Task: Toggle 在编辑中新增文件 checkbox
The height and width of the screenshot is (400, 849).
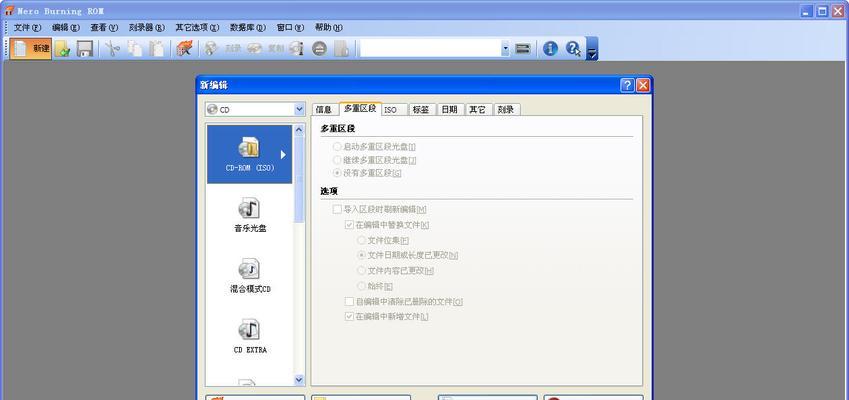Action: [x=387, y=317]
